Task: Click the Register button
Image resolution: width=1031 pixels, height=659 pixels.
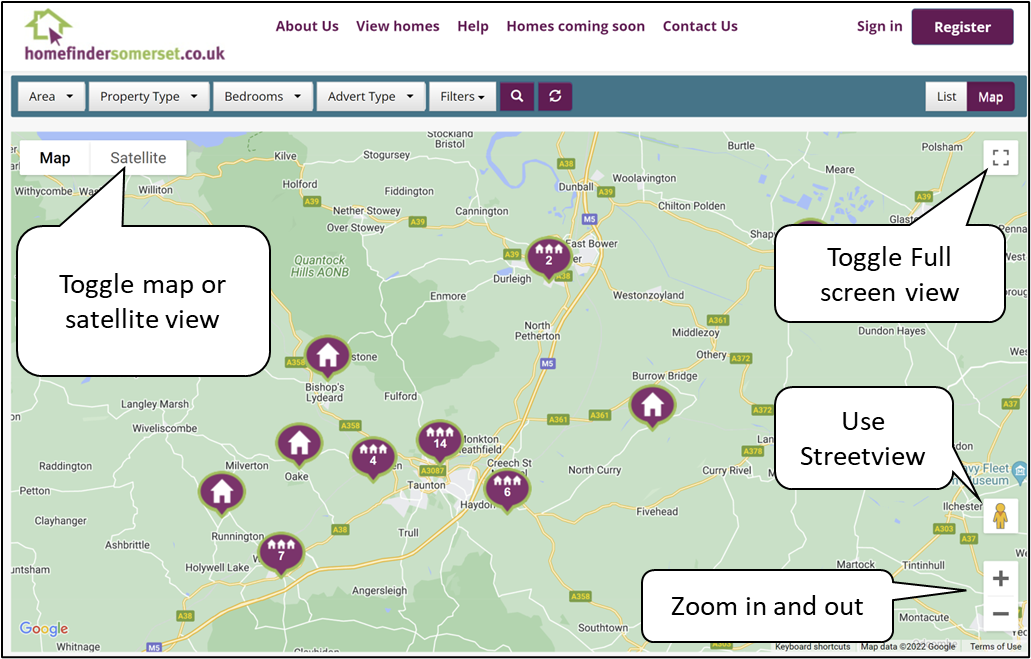Action: 962,27
